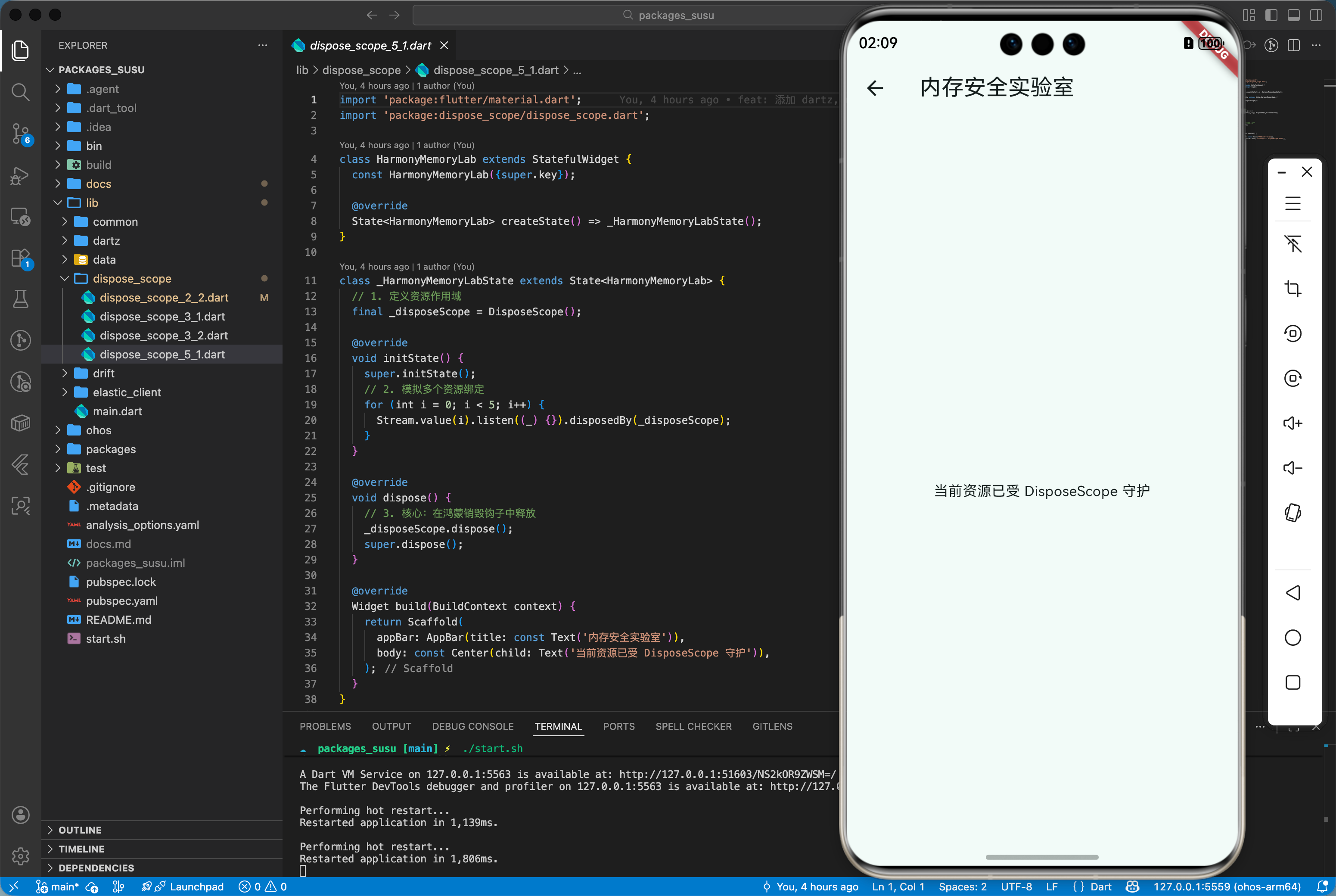Click Launchpad in the status bar
This screenshot has height=896, width=1336.
point(196,886)
